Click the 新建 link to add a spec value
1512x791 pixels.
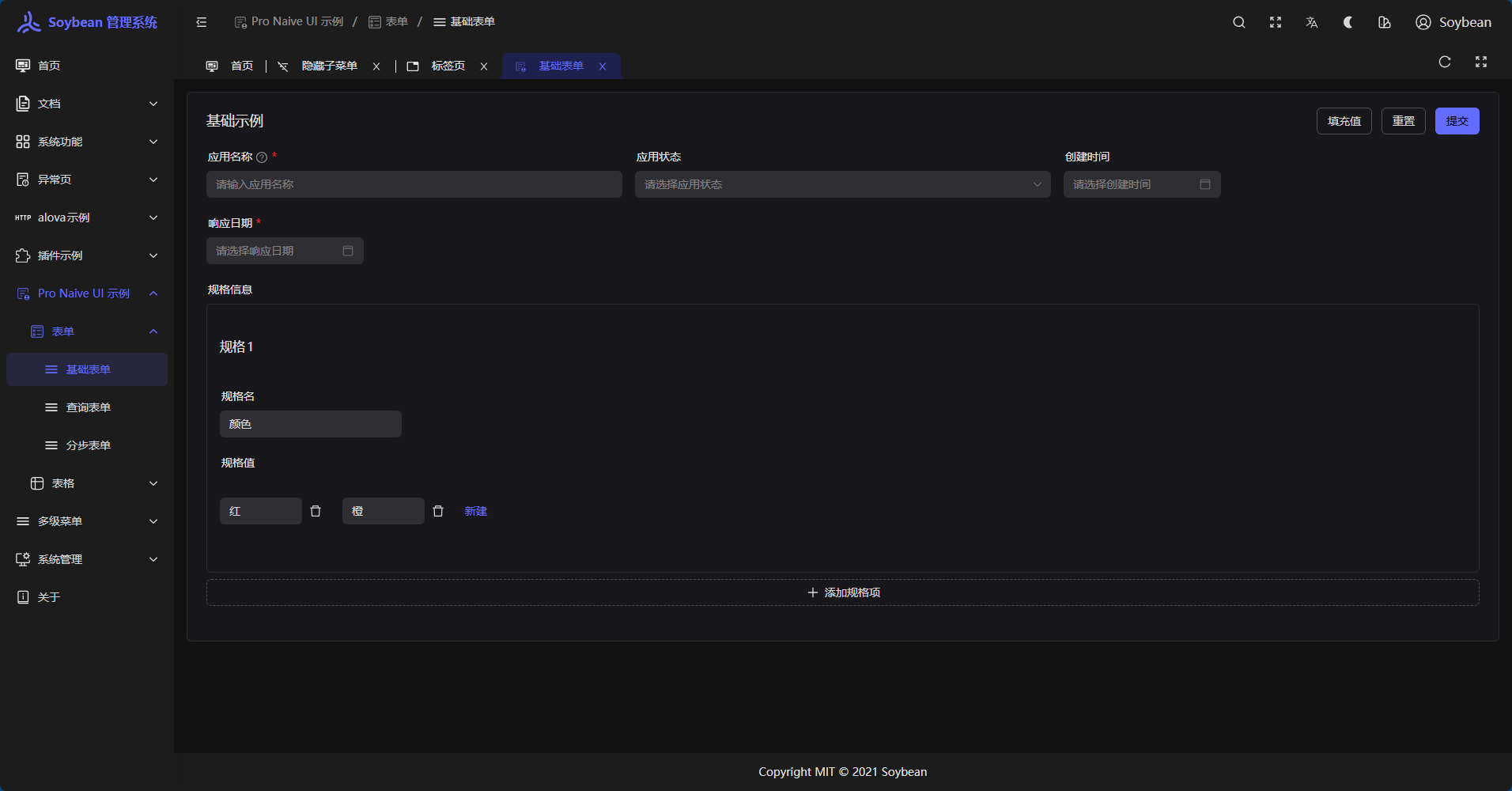pos(476,511)
